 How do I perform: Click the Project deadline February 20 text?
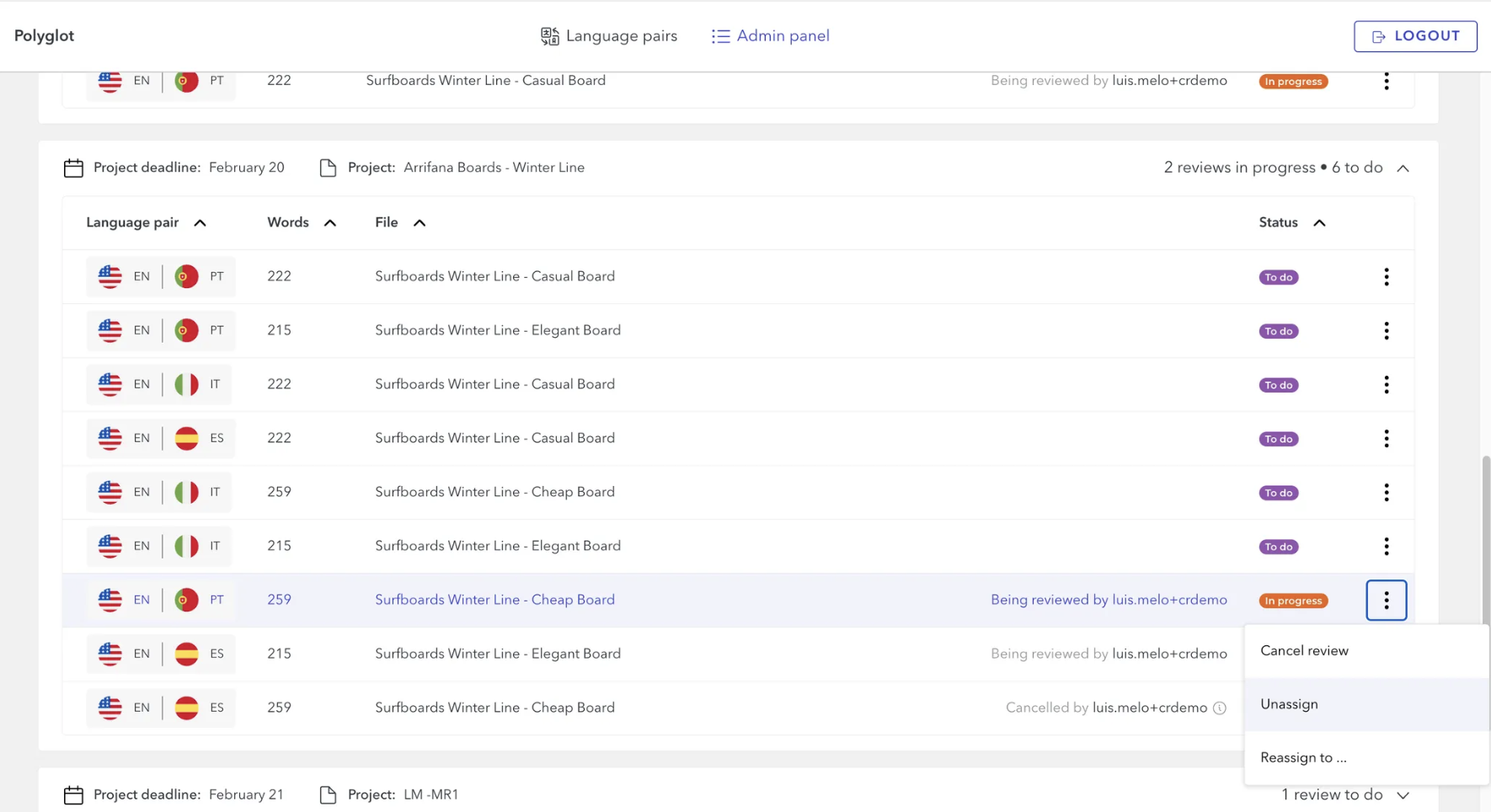[x=189, y=168]
